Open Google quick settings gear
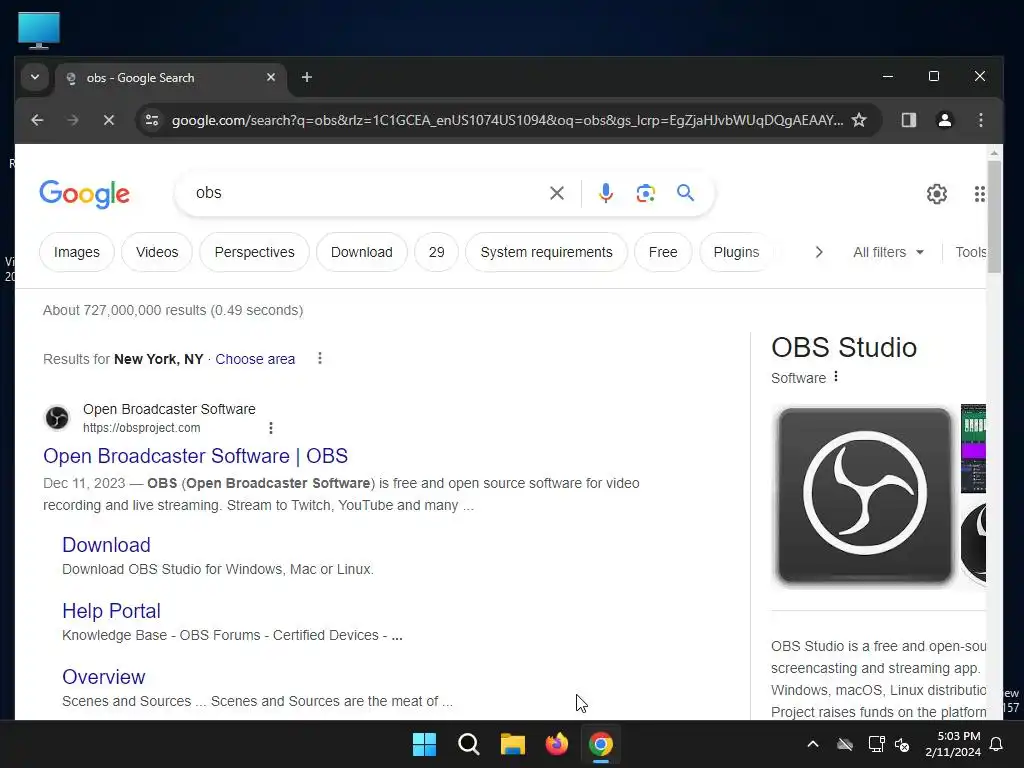This screenshot has height=768, width=1024. (x=936, y=194)
